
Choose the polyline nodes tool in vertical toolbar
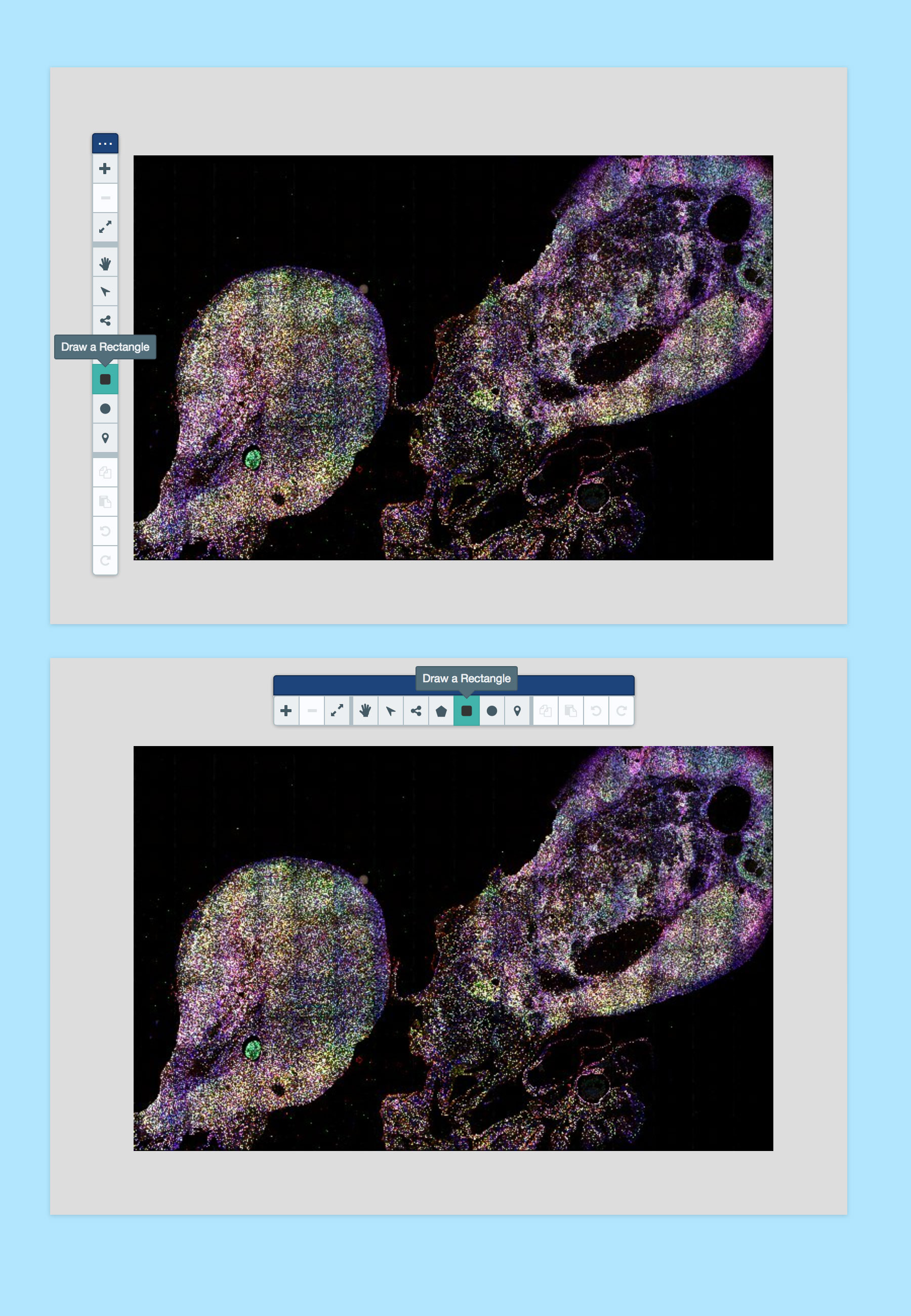click(x=105, y=321)
